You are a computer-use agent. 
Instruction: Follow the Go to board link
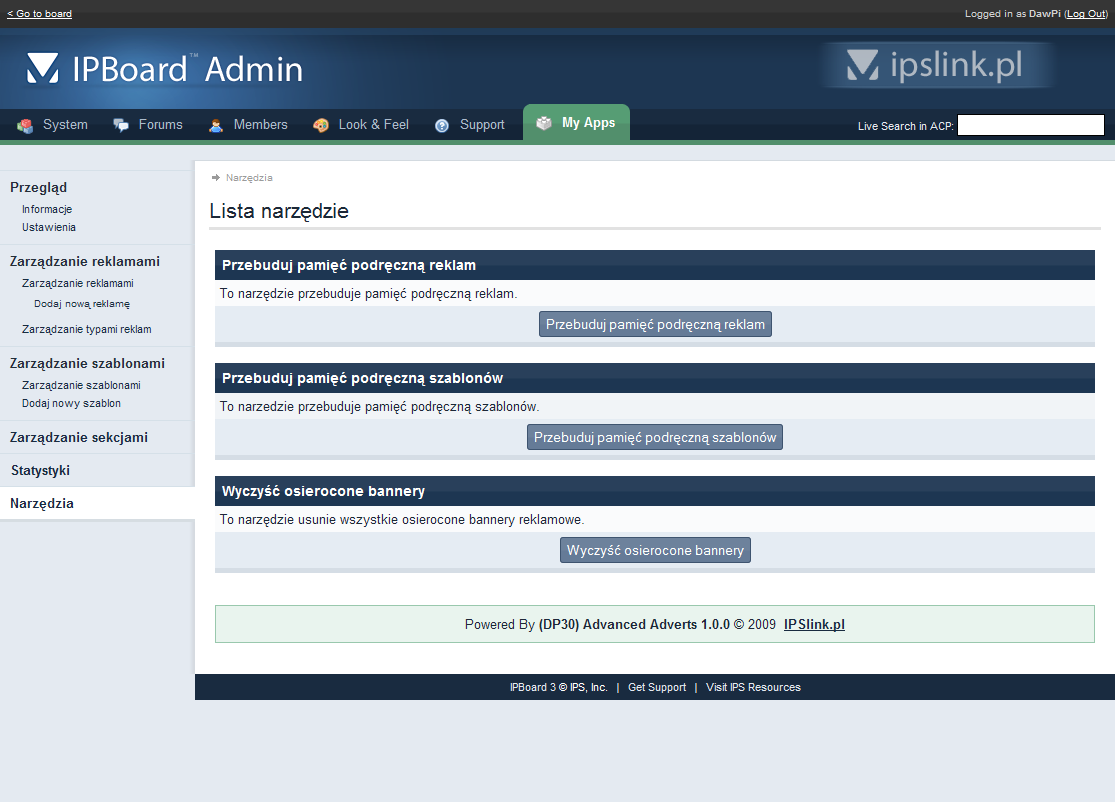(x=39, y=14)
